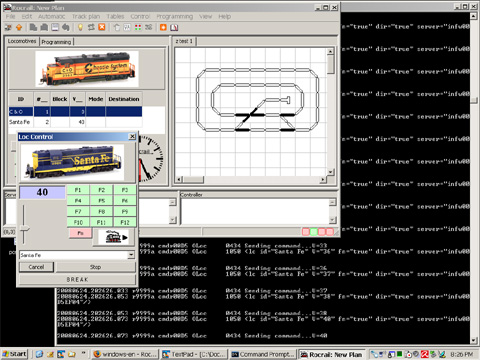
Task: Switch to Command Prompt taskbar window
Action: [263, 354]
